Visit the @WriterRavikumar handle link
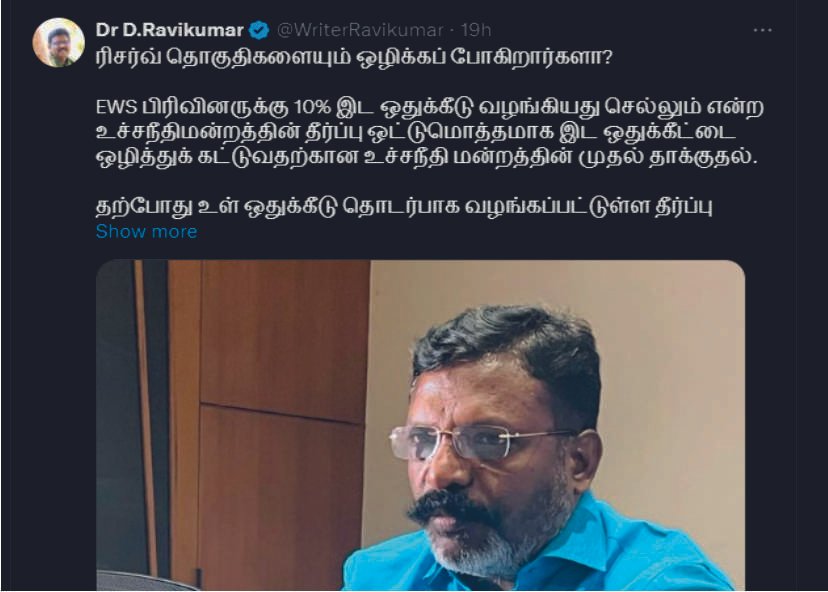This screenshot has height=592, width=828. 360,30
